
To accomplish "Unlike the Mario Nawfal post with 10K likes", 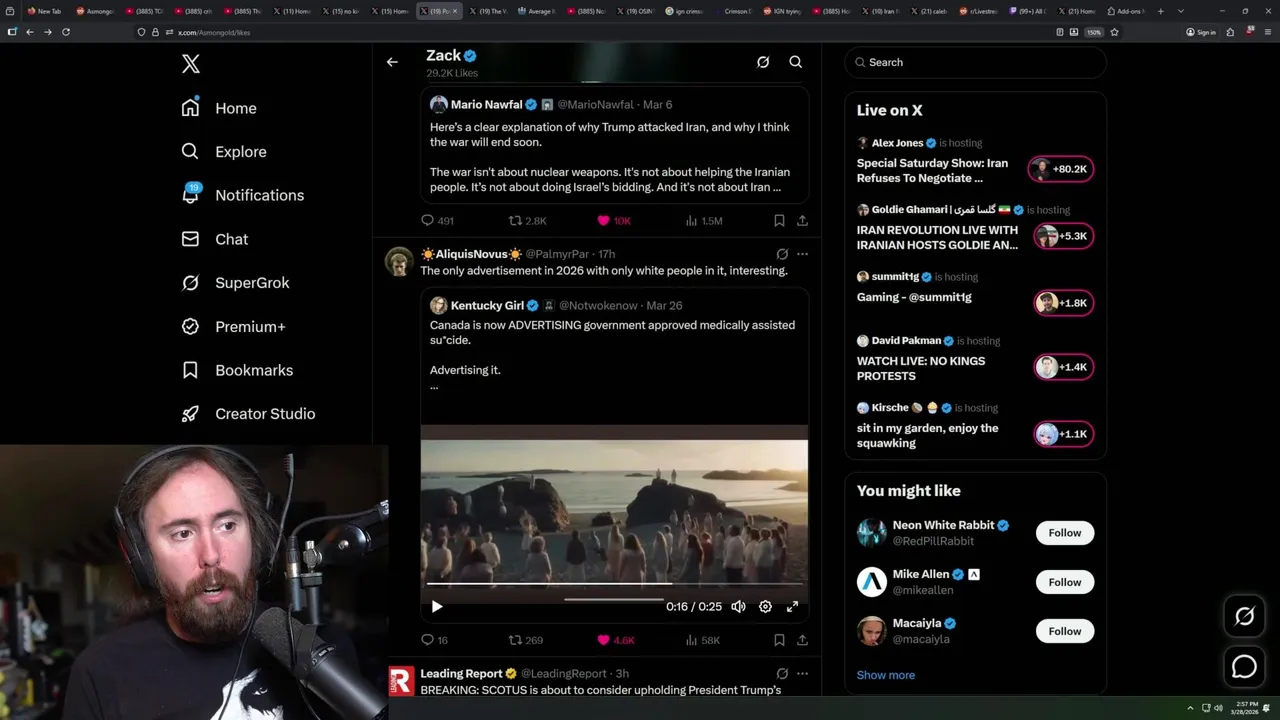I will tap(614, 220).
